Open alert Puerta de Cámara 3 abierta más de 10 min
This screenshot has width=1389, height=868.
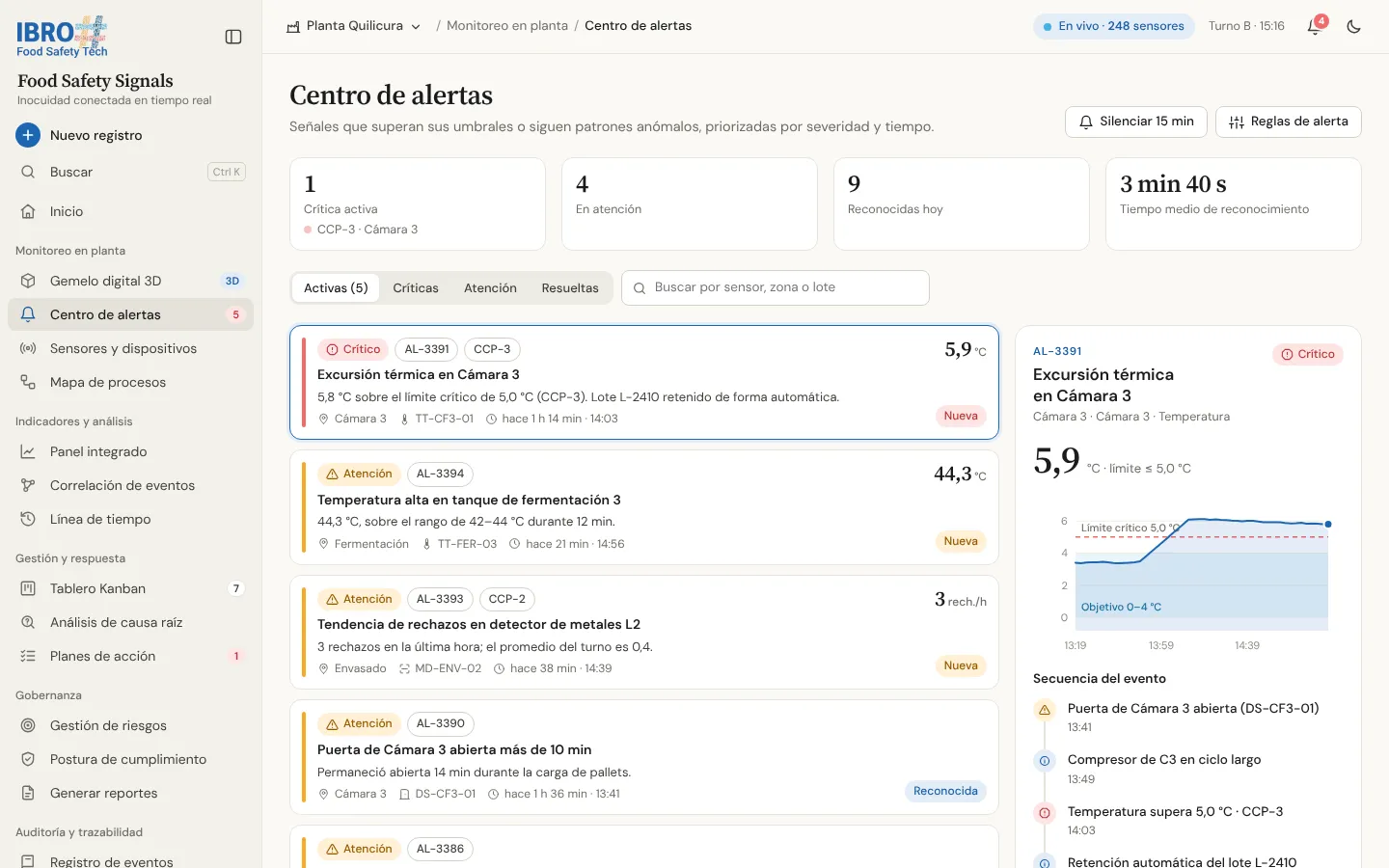pyautogui.click(x=644, y=757)
